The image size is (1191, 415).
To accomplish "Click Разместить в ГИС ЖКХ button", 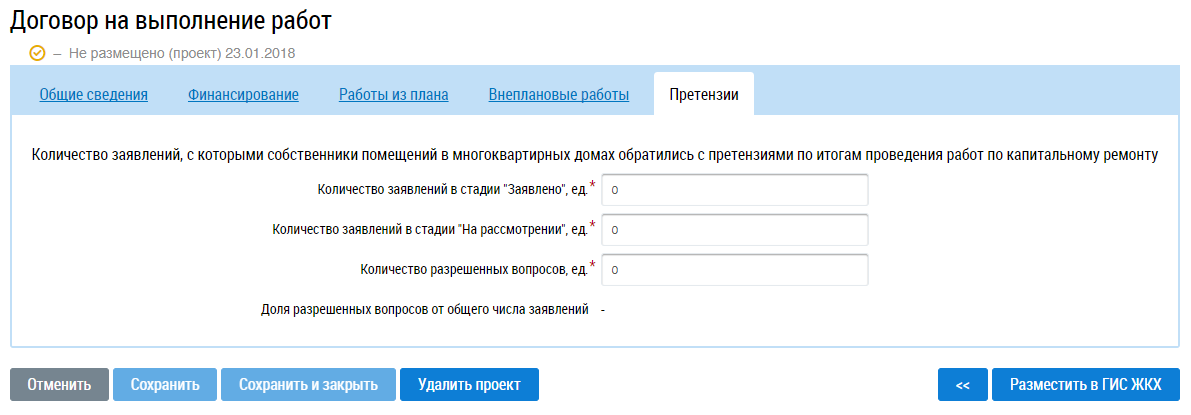I will tap(1086, 384).
